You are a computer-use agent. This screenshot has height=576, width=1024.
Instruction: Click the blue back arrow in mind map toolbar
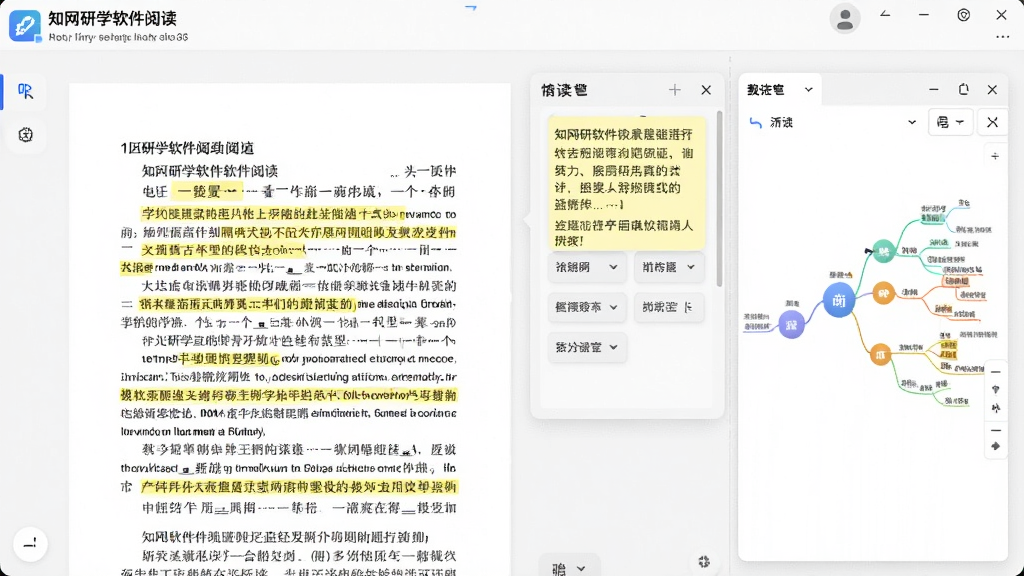(x=756, y=122)
